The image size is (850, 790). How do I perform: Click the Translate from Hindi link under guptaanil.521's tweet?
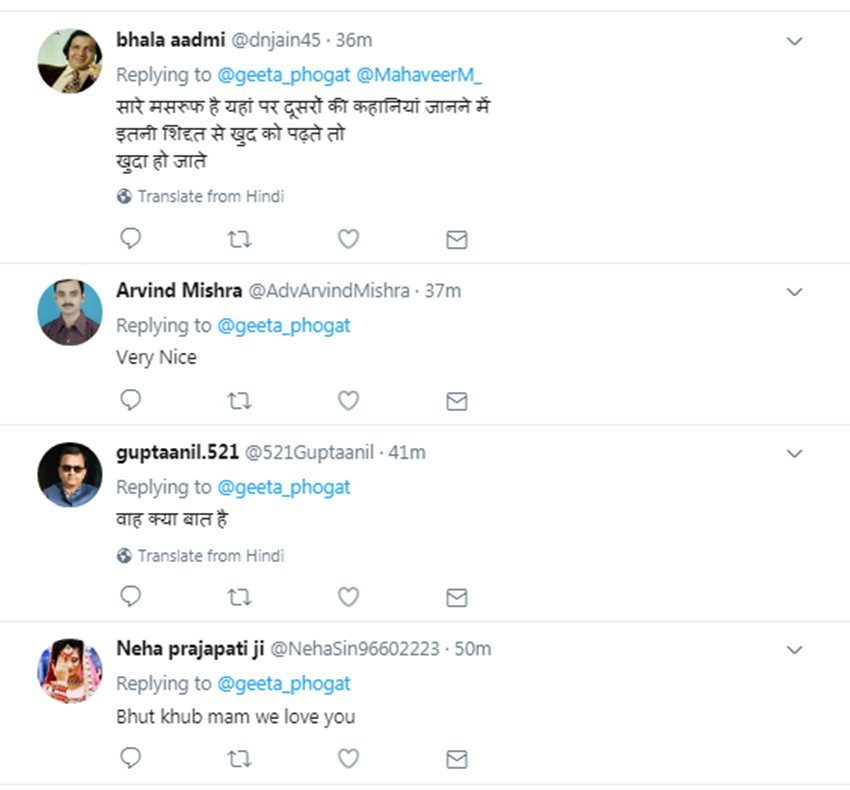210,555
